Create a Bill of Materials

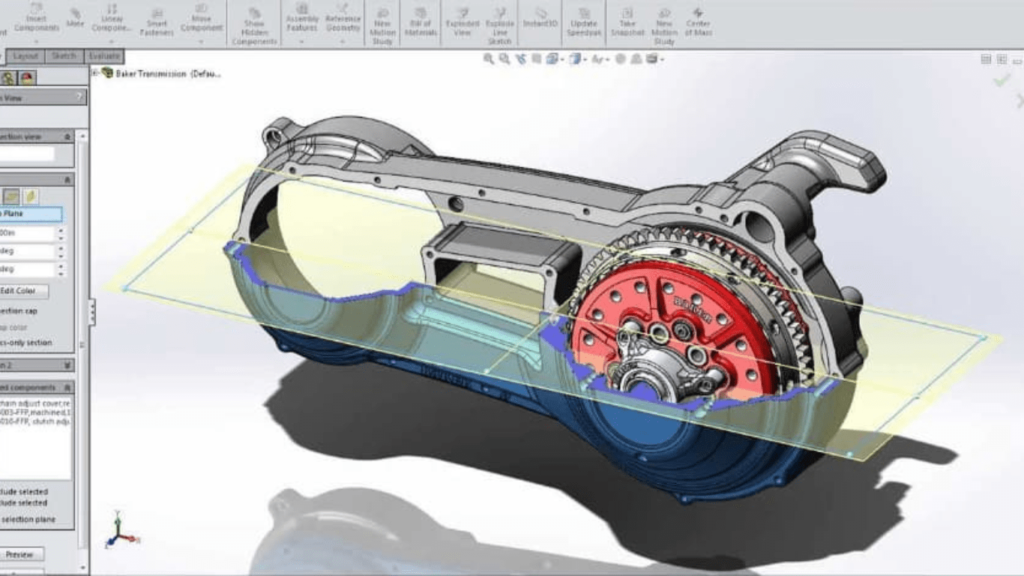(420, 22)
